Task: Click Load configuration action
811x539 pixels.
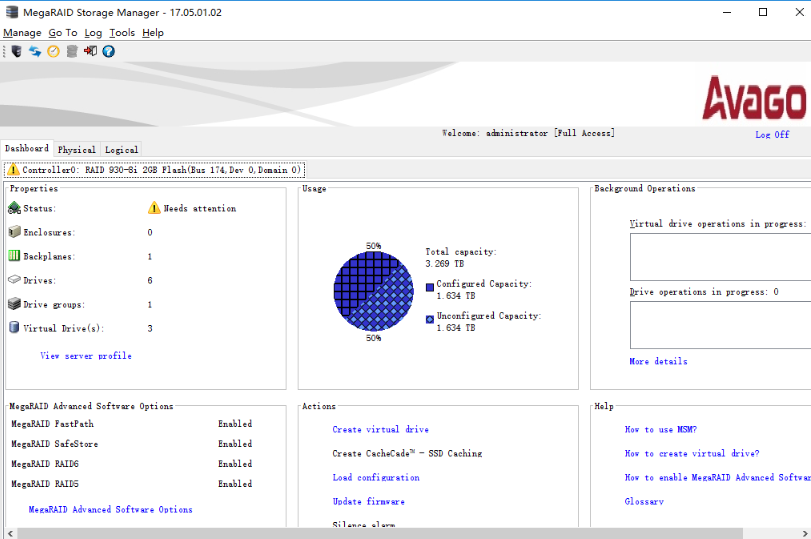Action: click(376, 477)
